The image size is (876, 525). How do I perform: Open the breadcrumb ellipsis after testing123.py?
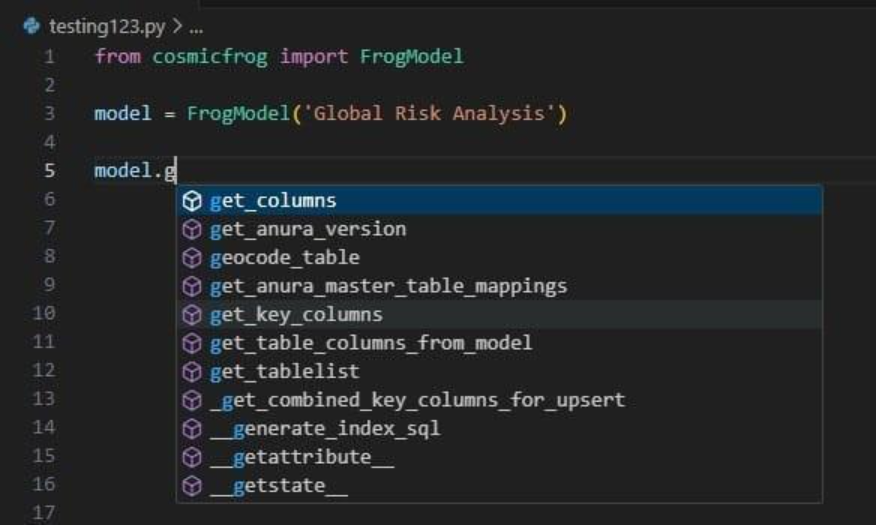click(195, 26)
